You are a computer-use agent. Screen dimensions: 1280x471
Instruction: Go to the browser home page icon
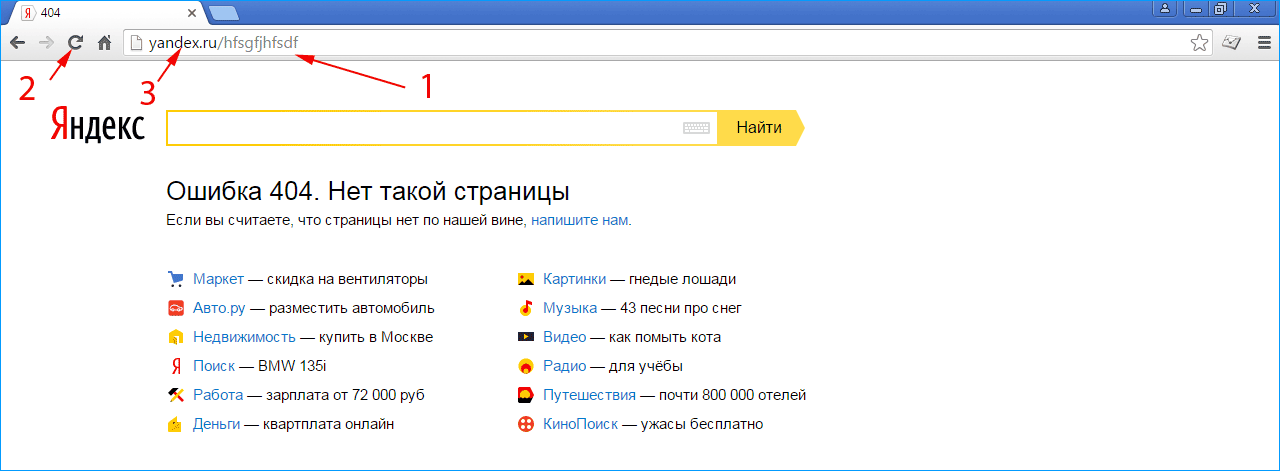click(x=103, y=42)
